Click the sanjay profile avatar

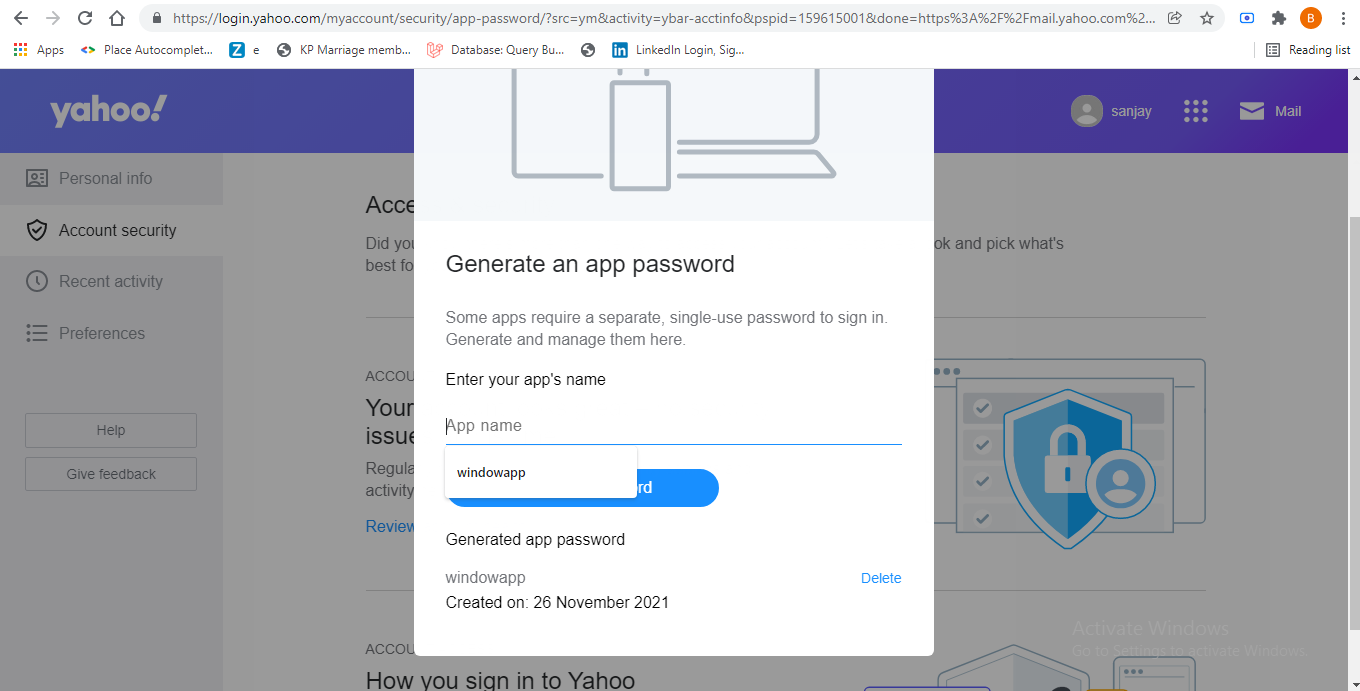coord(1087,111)
